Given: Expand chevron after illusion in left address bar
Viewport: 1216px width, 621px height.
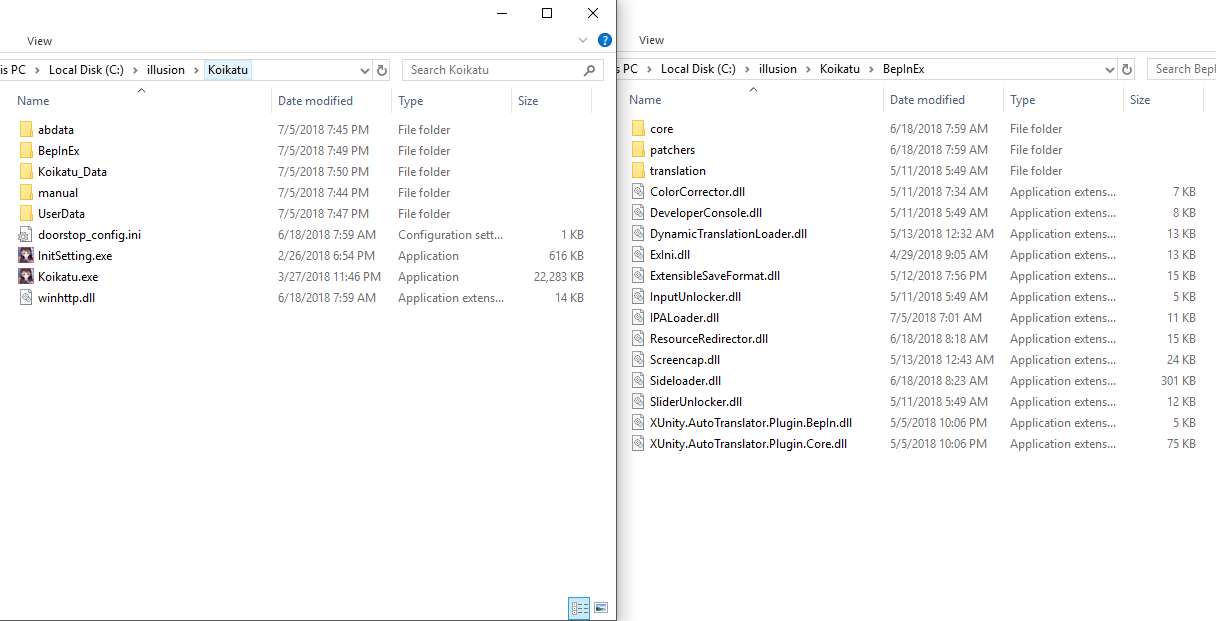Looking at the screenshot, I should tap(196, 70).
